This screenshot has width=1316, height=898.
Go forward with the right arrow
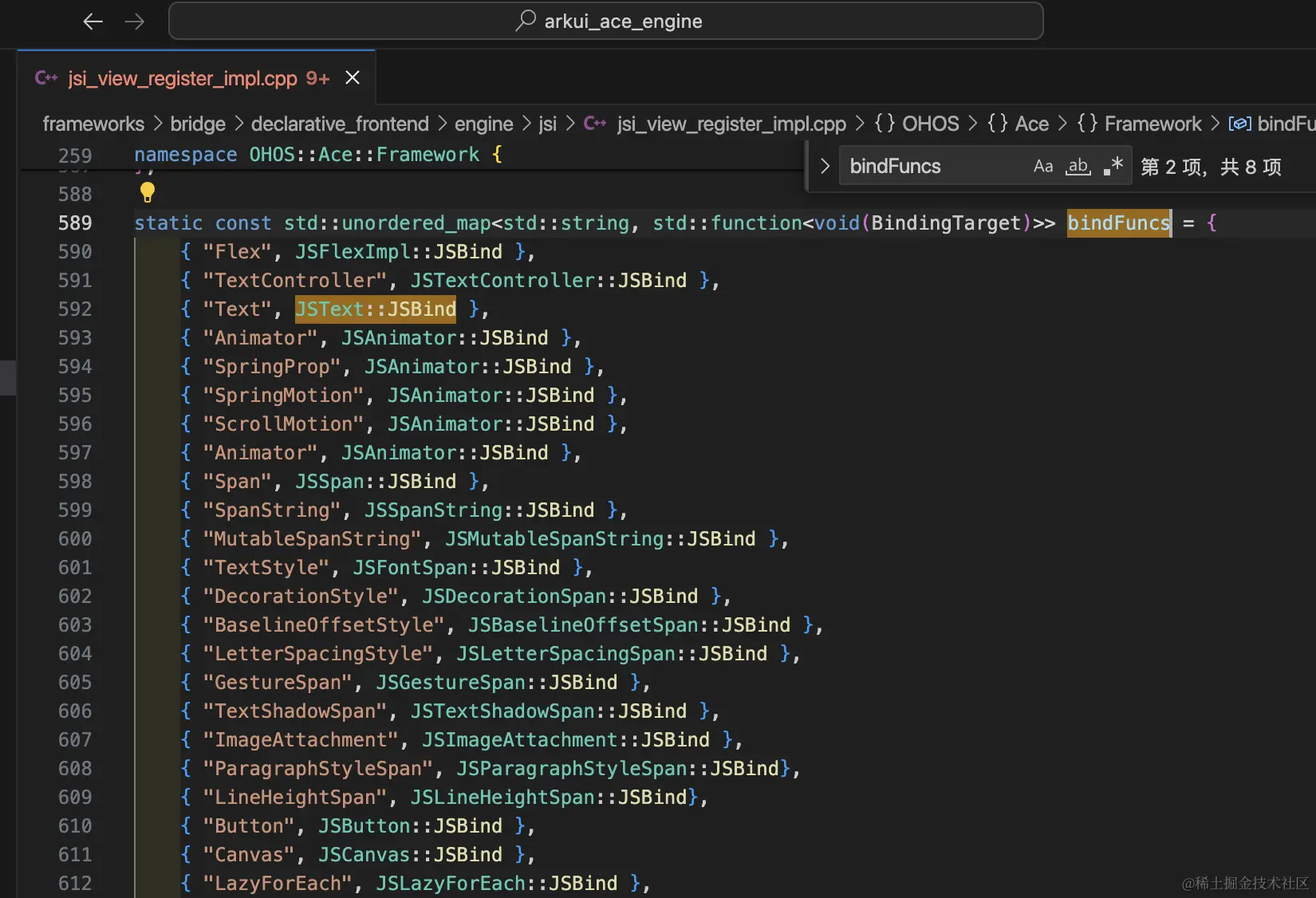tap(135, 22)
